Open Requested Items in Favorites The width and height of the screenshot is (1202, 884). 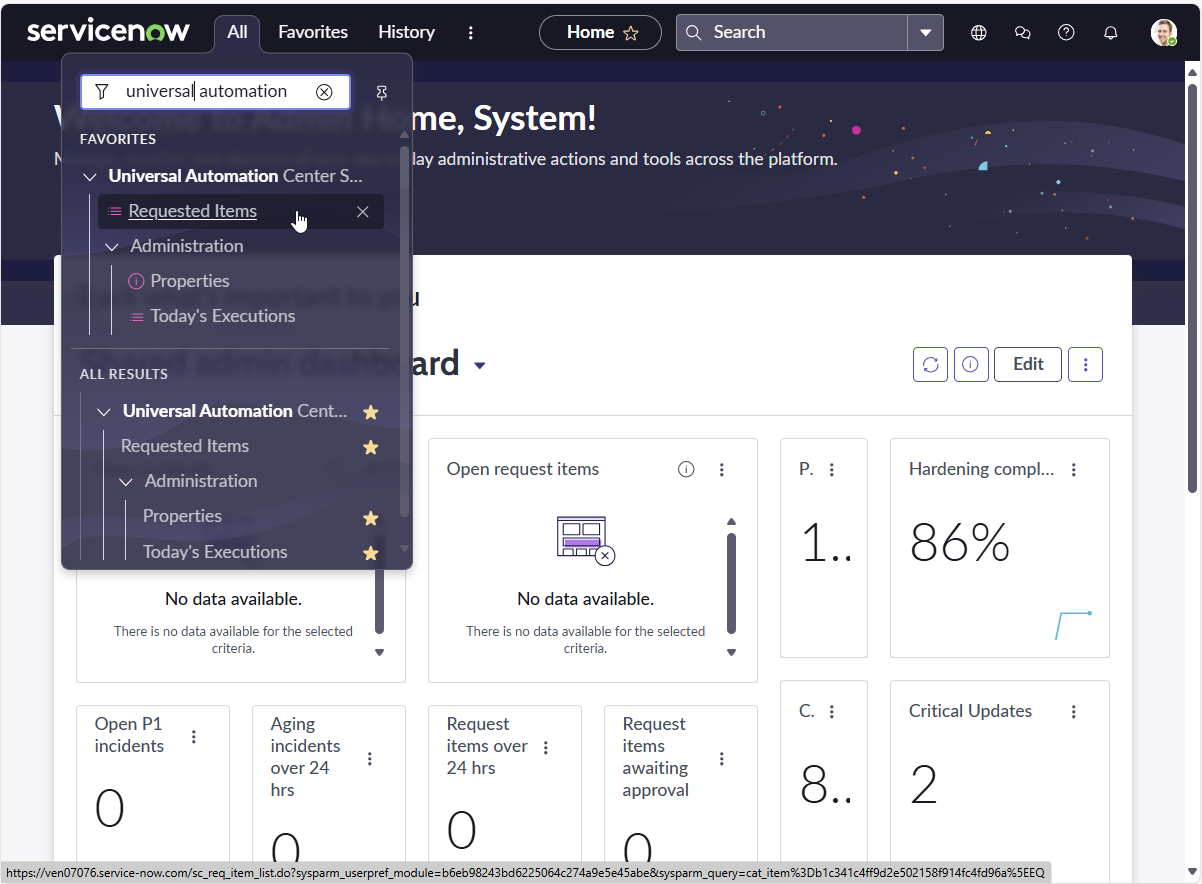point(193,211)
